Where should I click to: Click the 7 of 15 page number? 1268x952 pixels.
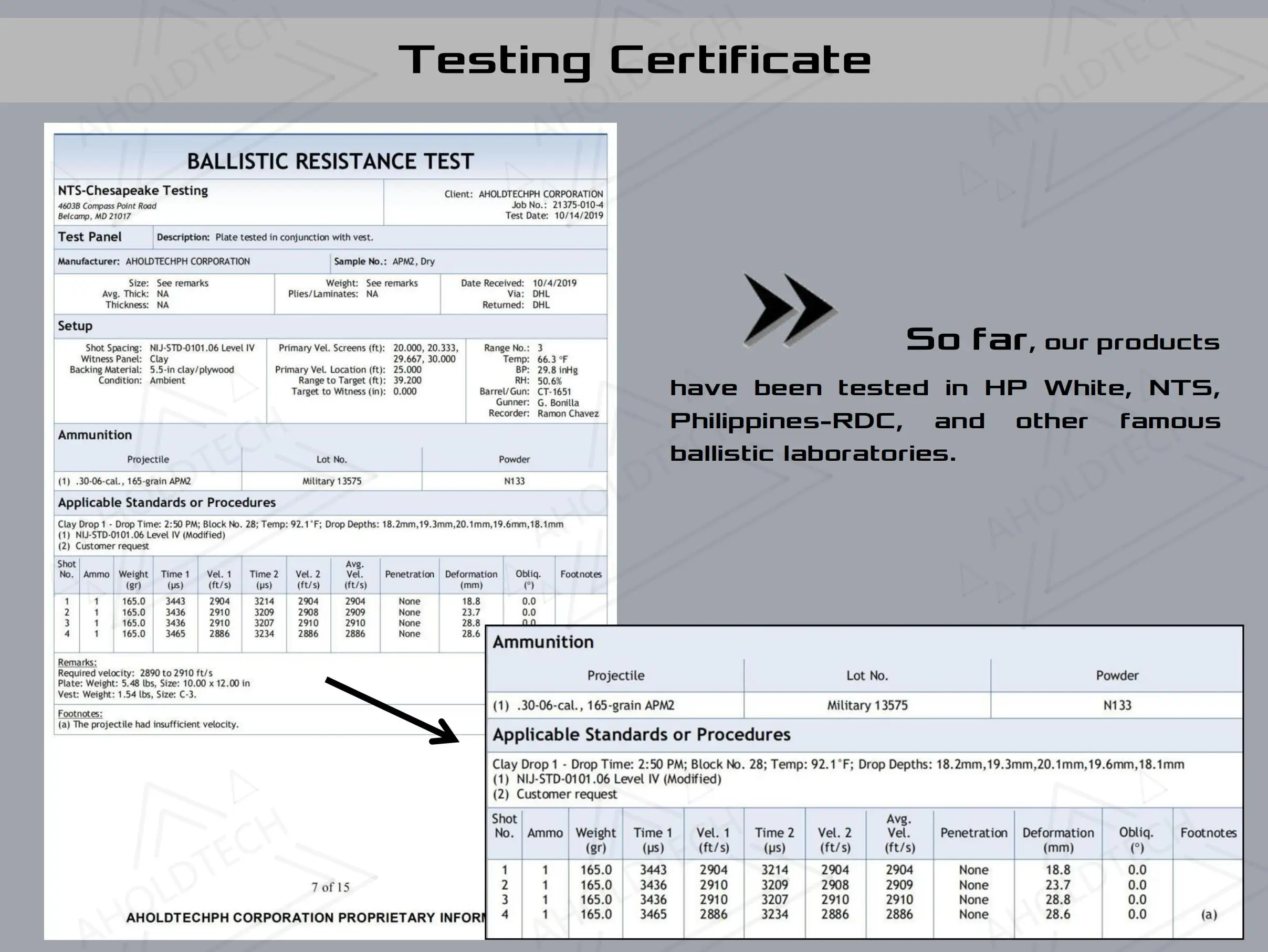coord(330,887)
